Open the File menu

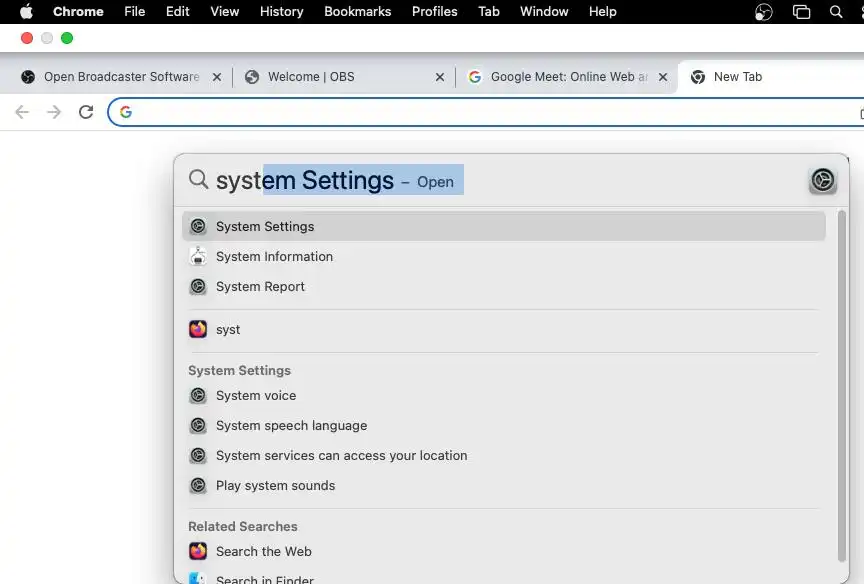(x=134, y=12)
